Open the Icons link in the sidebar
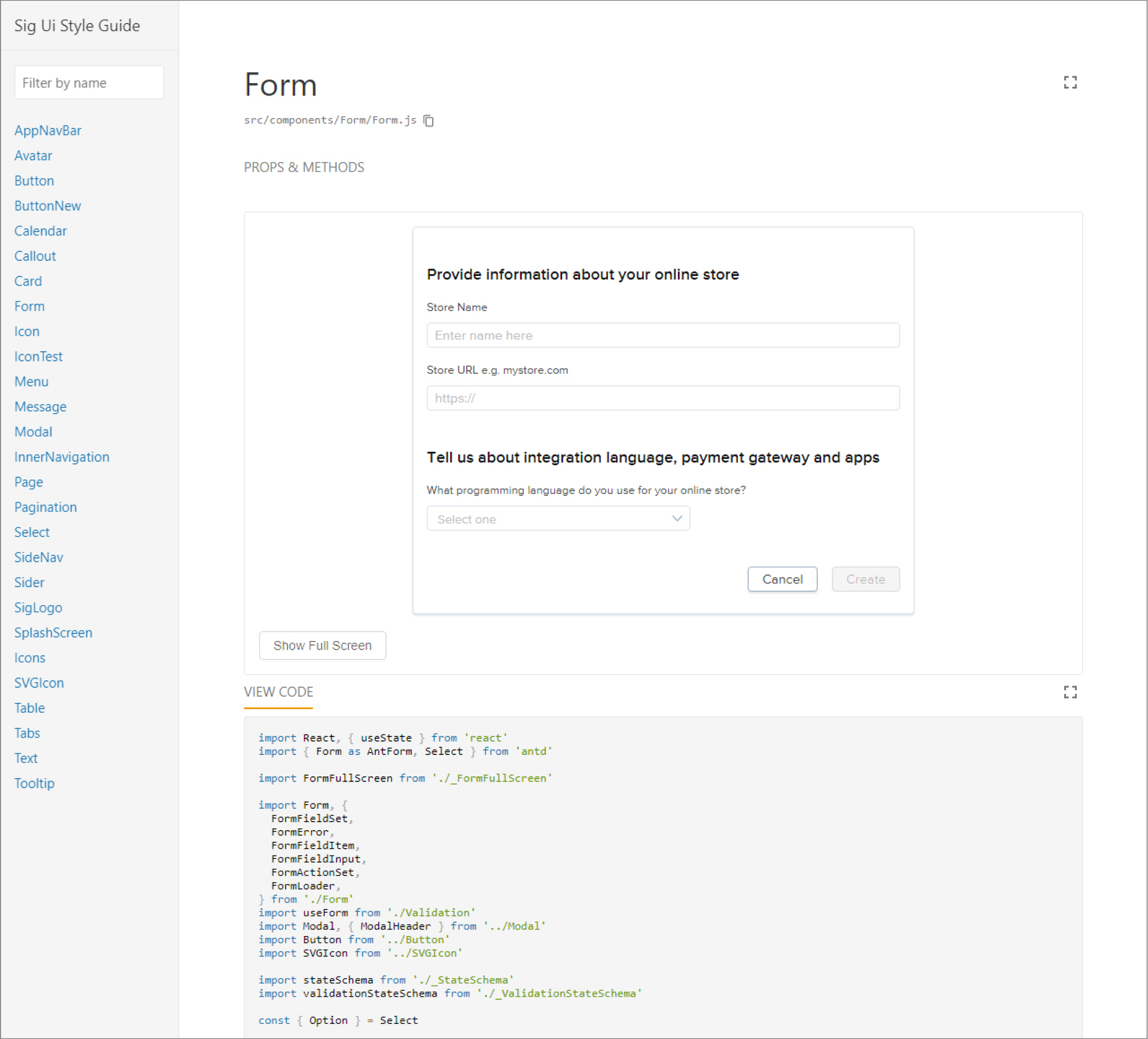The width and height of the screenshot is (1148, 1039). 30,658
